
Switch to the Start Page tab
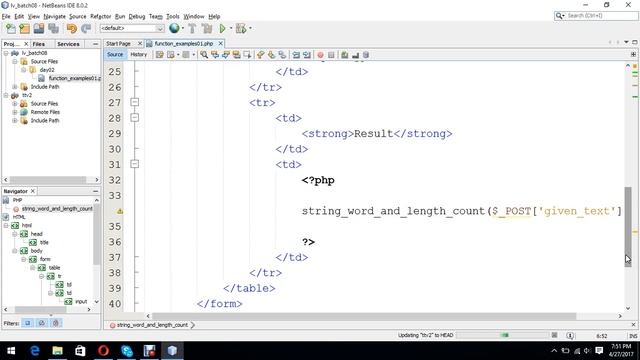tap(118, 43)
